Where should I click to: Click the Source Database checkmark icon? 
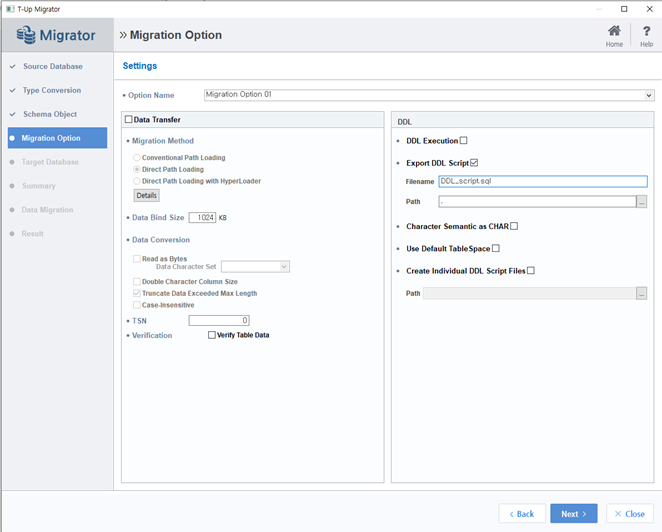(x=13, y=66)
